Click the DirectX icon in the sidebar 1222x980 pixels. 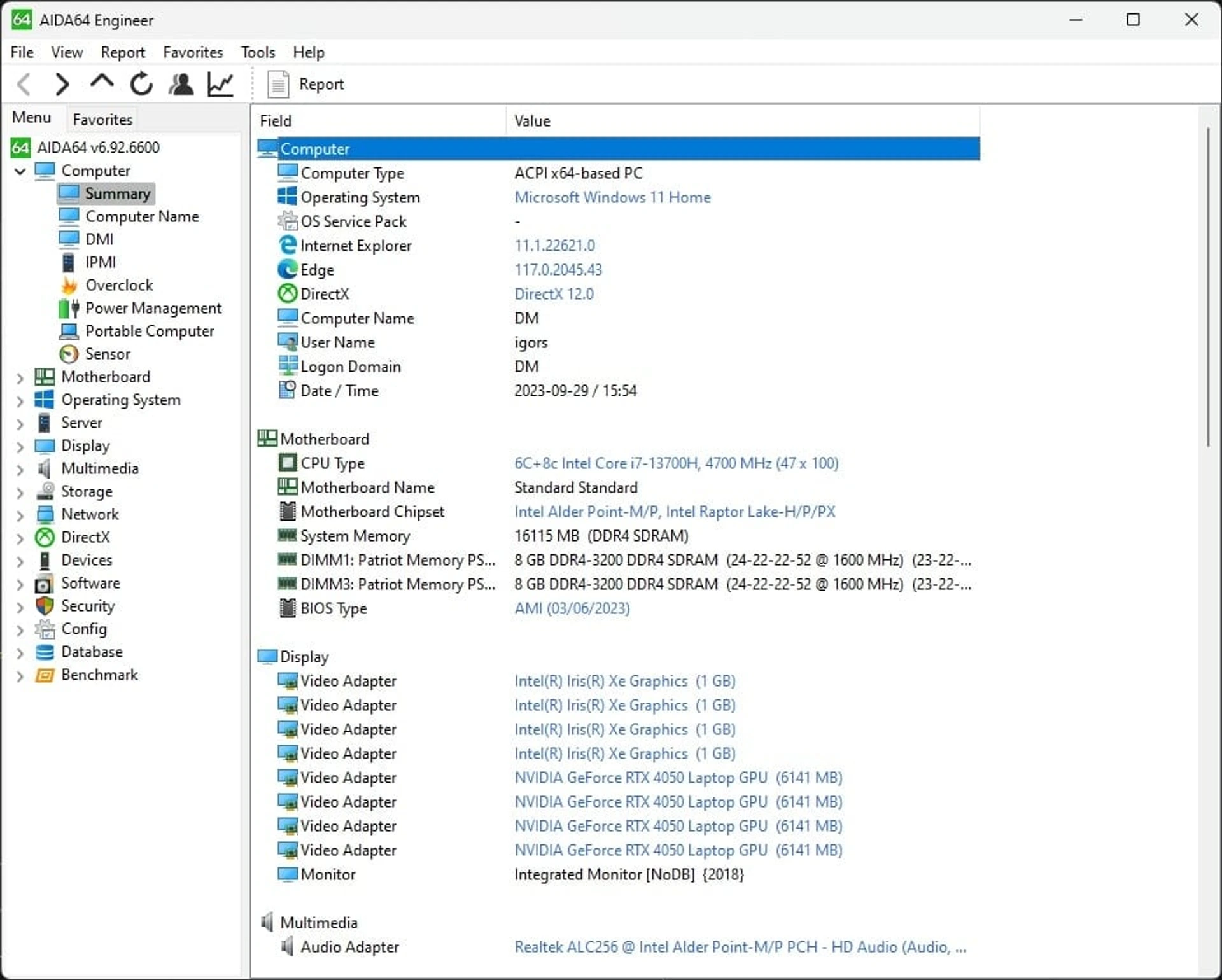(45, 538)
